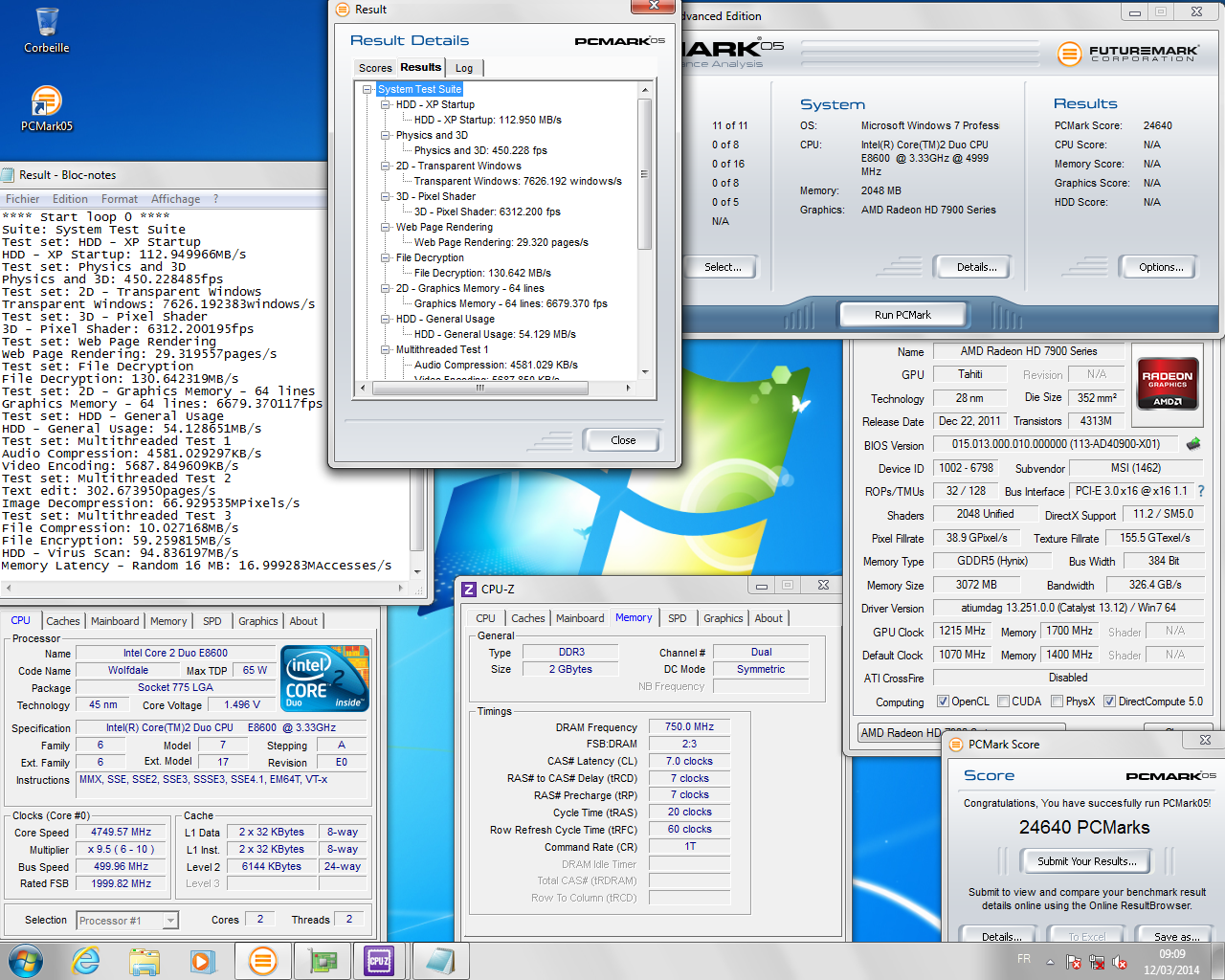Select the Graphics Memory 6679.370 fps result

point(511,303)
